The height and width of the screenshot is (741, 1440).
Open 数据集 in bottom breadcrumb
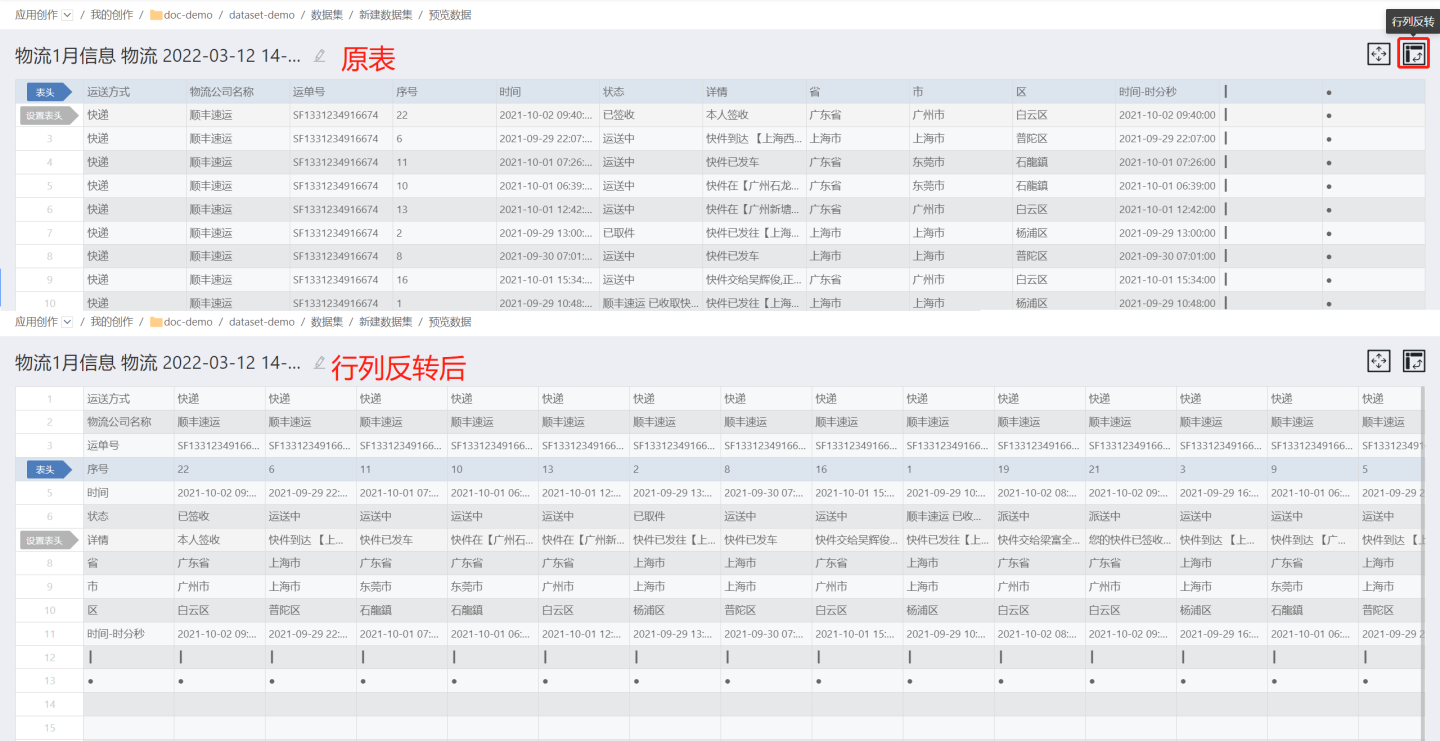point(327,322)
